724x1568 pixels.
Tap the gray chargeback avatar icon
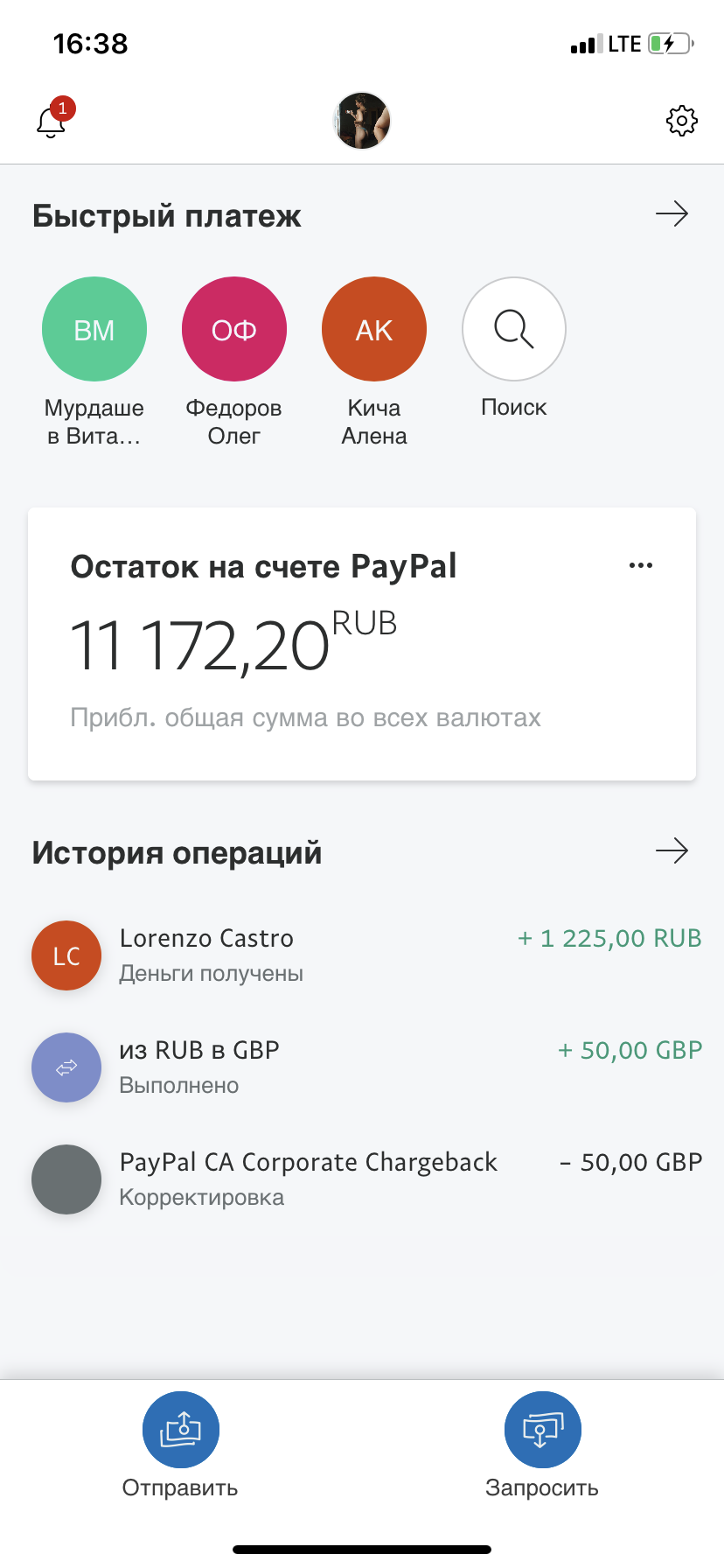click(x=66, y=1179)
